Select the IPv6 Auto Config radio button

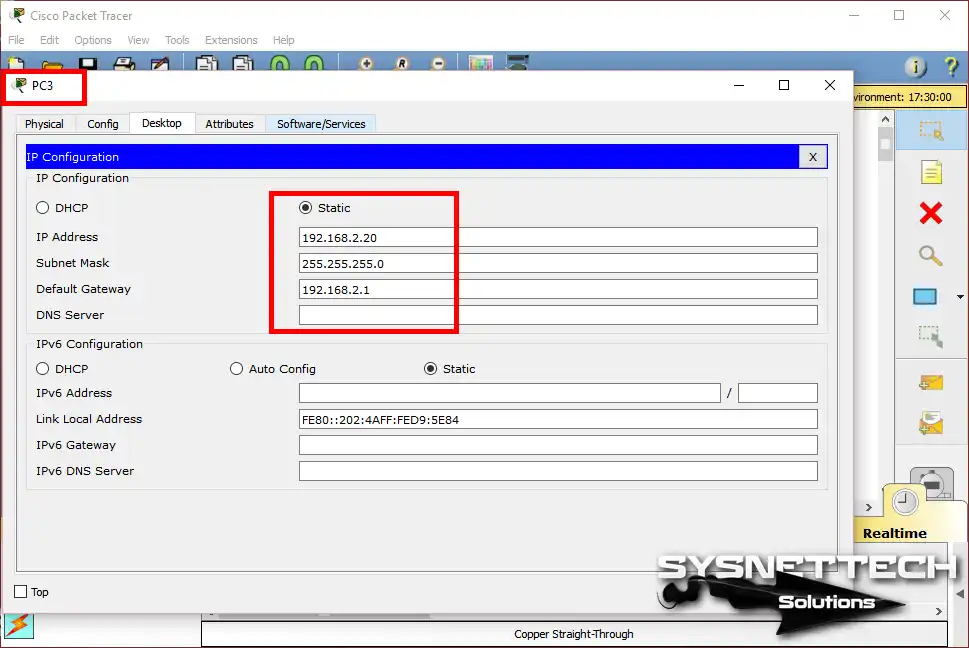point(236,369)
